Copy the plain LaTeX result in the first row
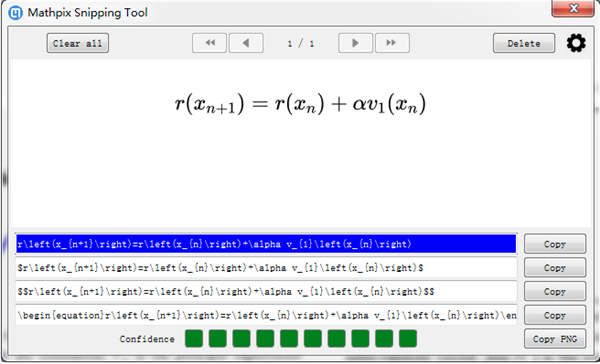 click(x=555, y=244)
